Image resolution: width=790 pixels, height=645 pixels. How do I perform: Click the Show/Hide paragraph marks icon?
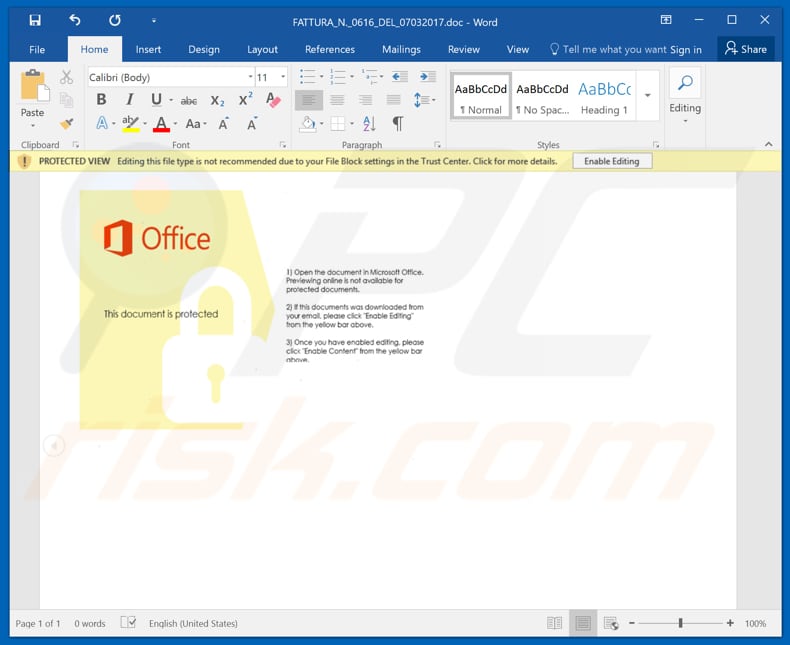point(398,123)
